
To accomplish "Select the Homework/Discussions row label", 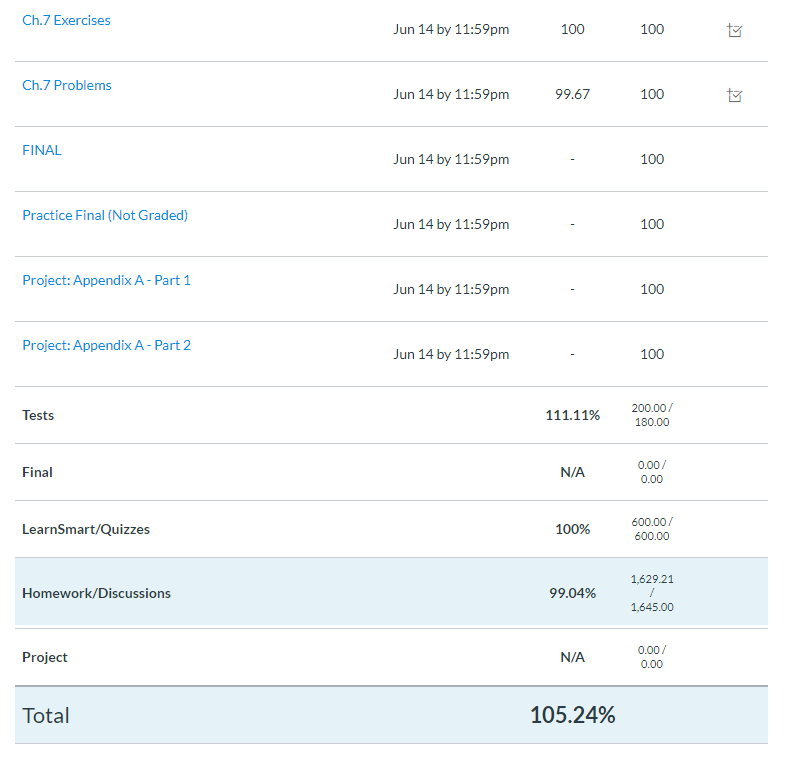I will click(96, 593).
